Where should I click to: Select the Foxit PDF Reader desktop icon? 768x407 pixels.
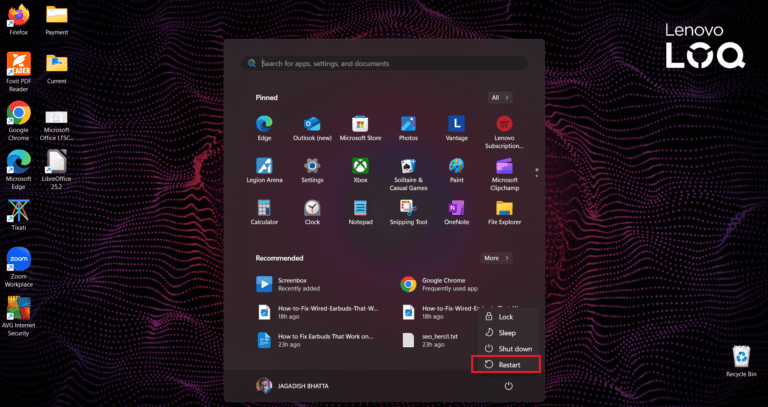click(19, 72)
